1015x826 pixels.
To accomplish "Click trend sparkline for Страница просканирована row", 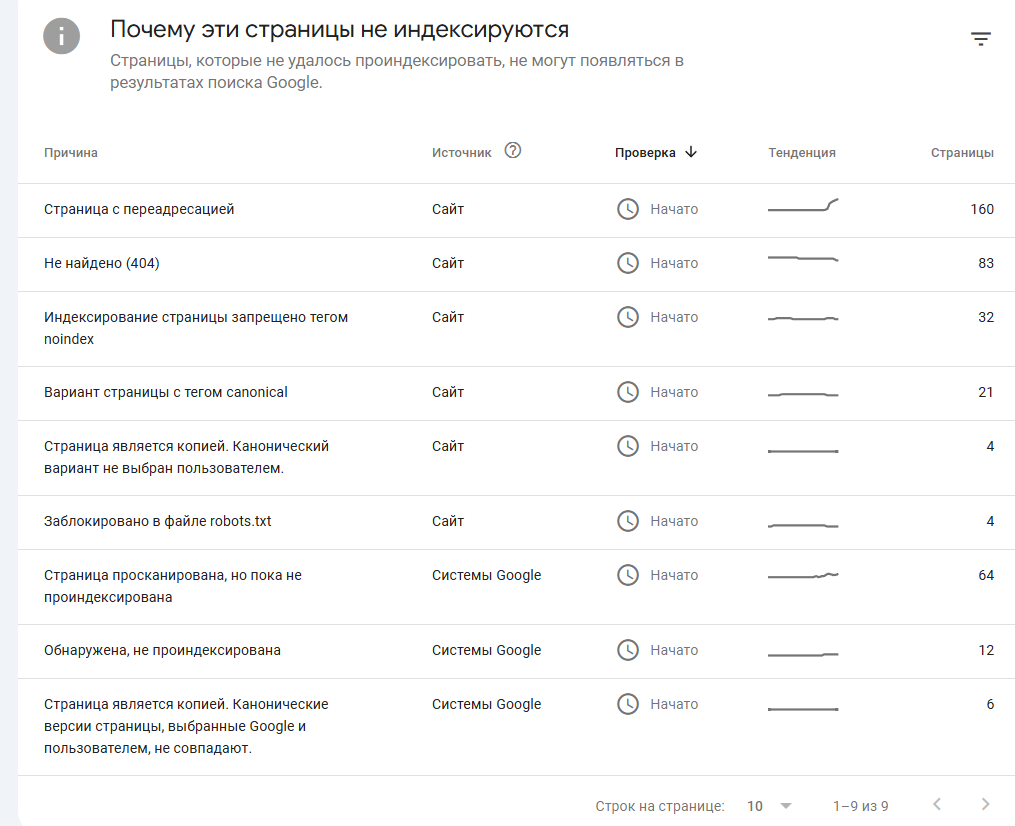I will pos(803,575).
